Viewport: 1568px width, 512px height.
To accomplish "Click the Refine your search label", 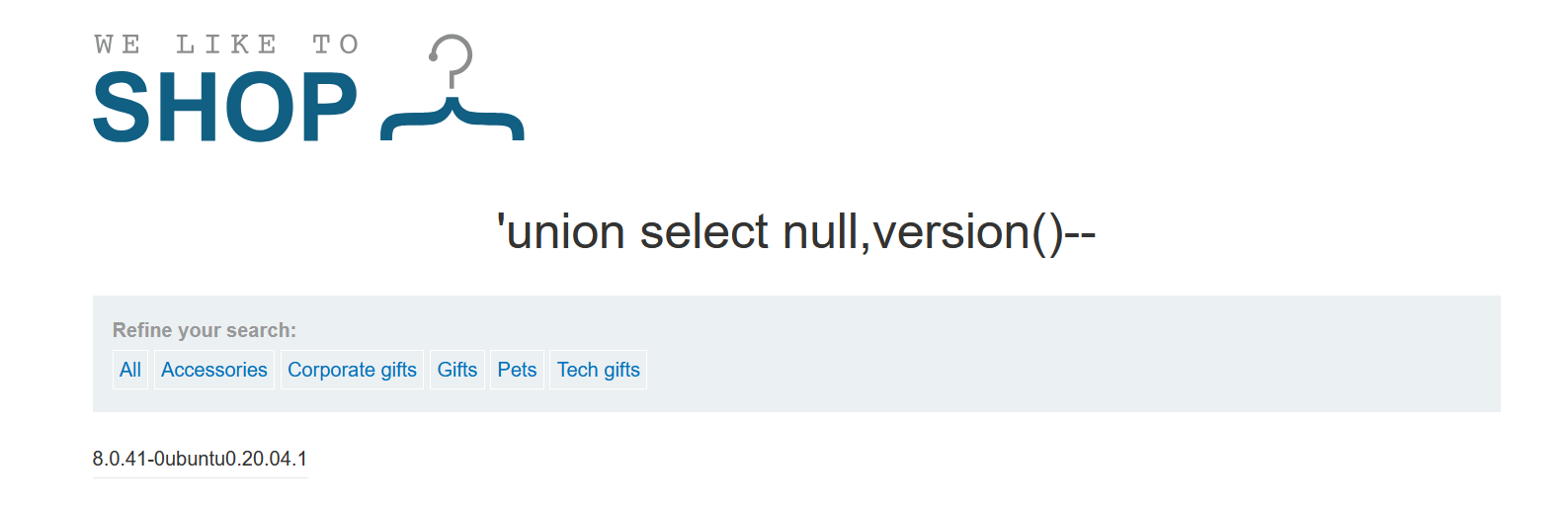I will coord(205,330).
